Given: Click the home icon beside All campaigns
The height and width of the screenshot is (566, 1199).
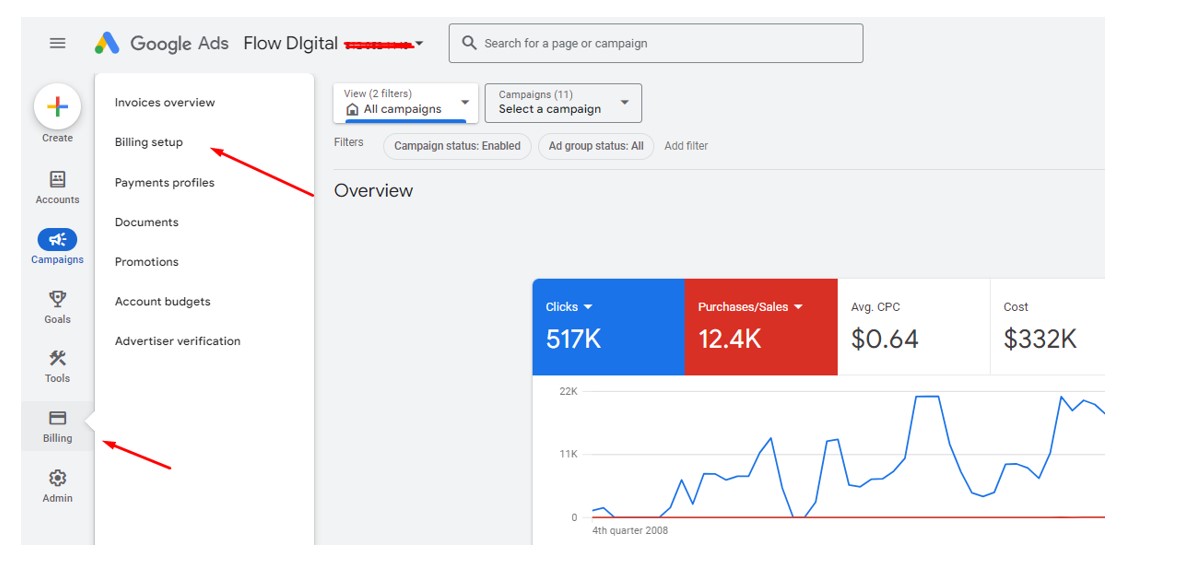Looking at the screenshot, I should [x=353, y=109].
